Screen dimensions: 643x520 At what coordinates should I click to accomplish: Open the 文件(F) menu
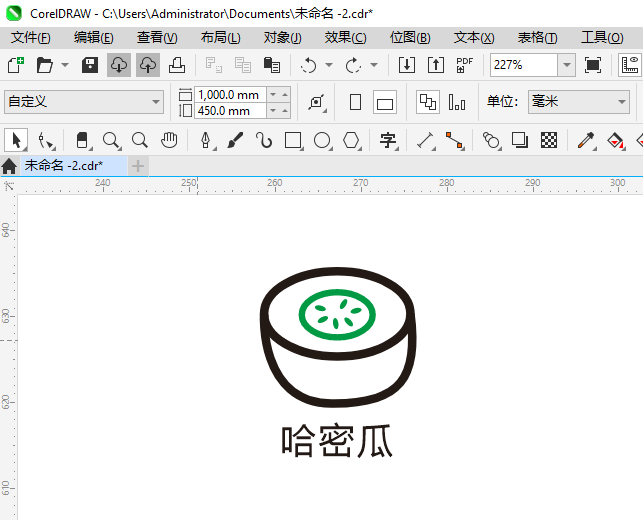[x=31, y=38]
